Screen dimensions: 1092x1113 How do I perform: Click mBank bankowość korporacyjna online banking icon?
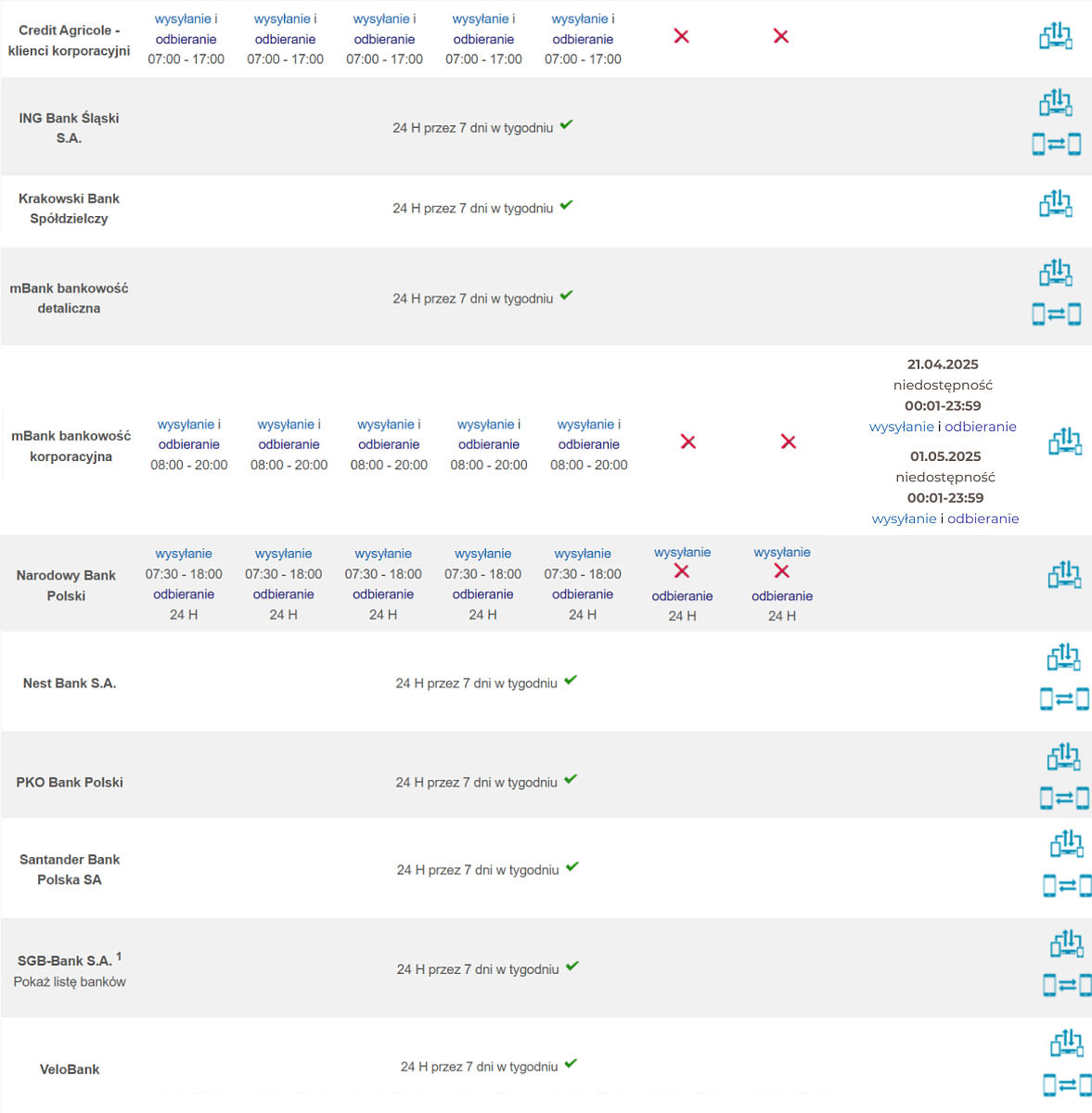click(x=1065, y=441)
